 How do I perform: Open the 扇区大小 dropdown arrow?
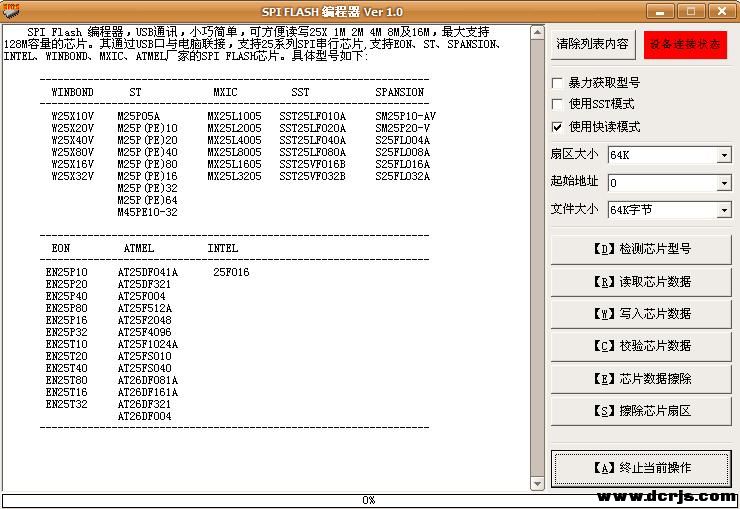(724, 155)
